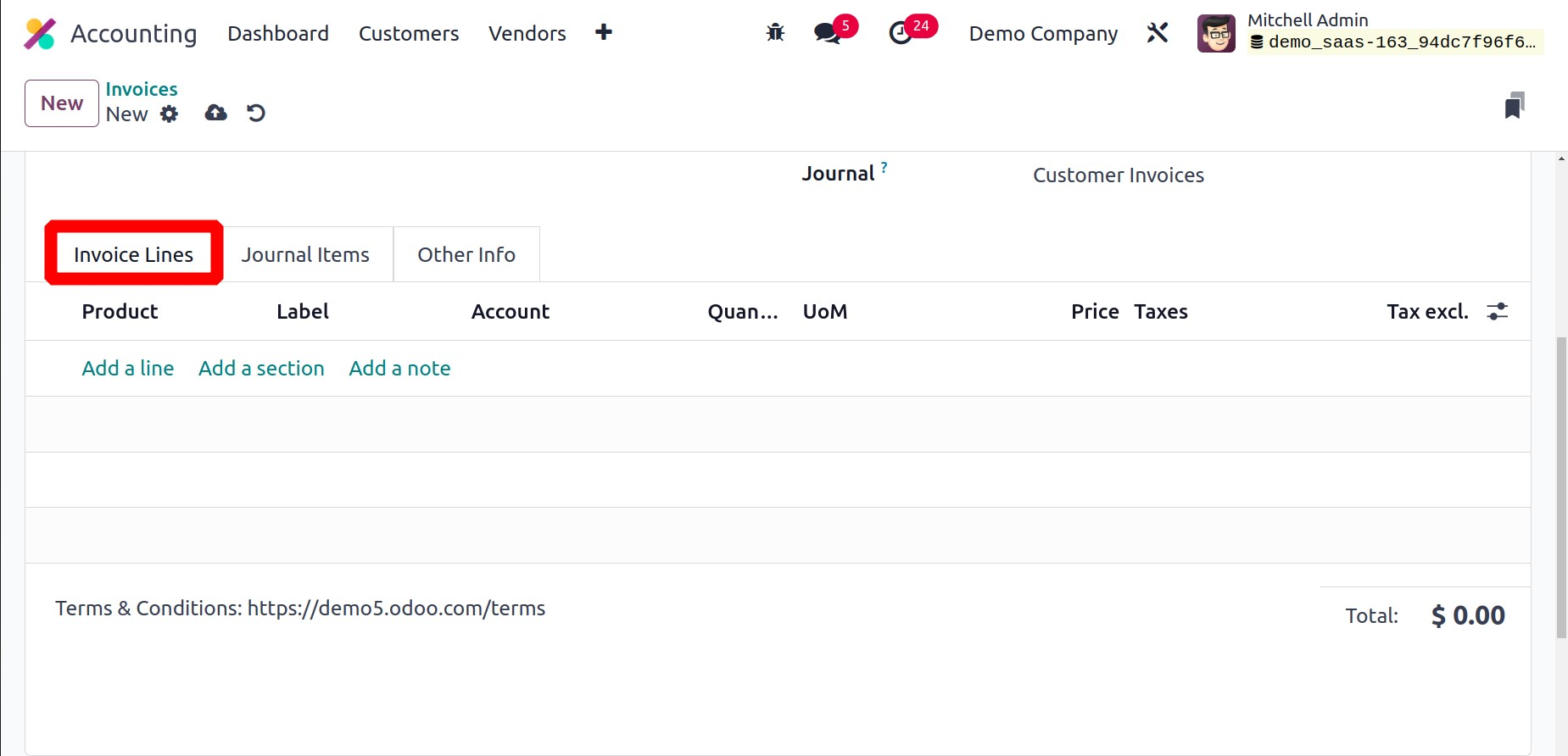
Task: Switch to the Journal Items tab
Action: pyautogui.click(x=305, y=254)
